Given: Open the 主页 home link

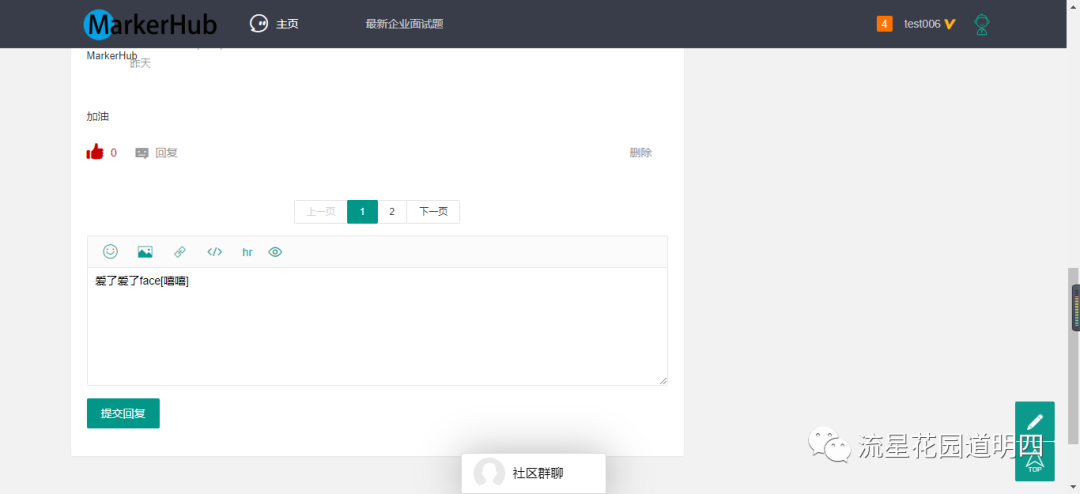Looking at the screenshot, I should tap(287, 24).
